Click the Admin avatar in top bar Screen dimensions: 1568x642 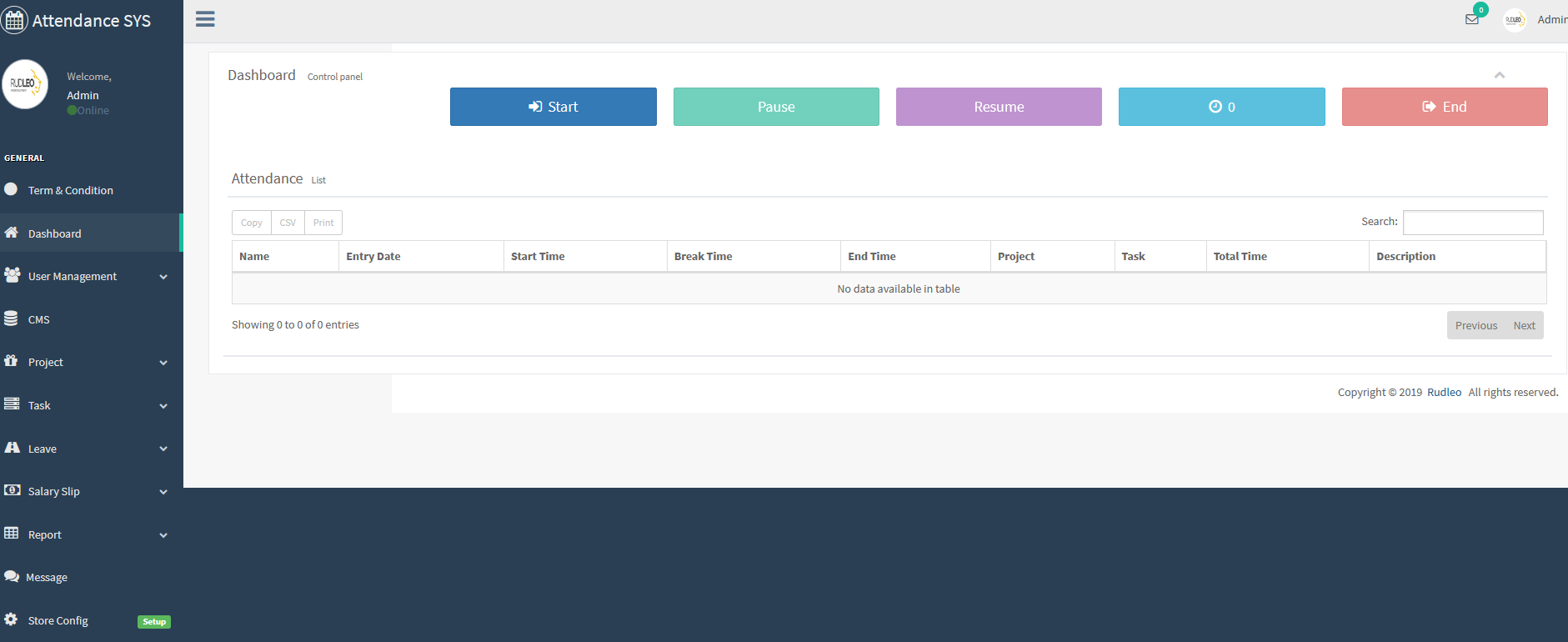pyautogui.click(x=1514, y=20)
